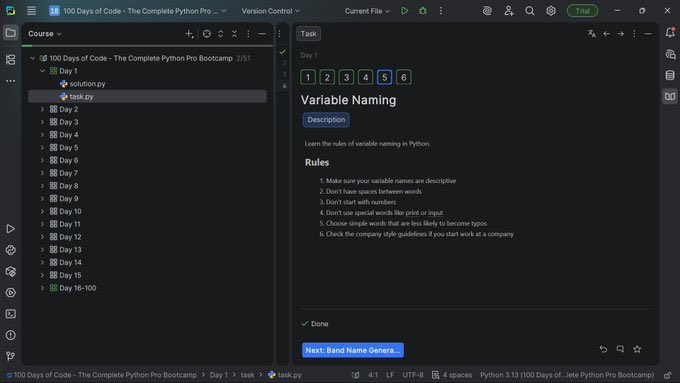Viewport: 680px width, 383px height.
Task: Open Code With Me add-user icon
Action: 509,11
